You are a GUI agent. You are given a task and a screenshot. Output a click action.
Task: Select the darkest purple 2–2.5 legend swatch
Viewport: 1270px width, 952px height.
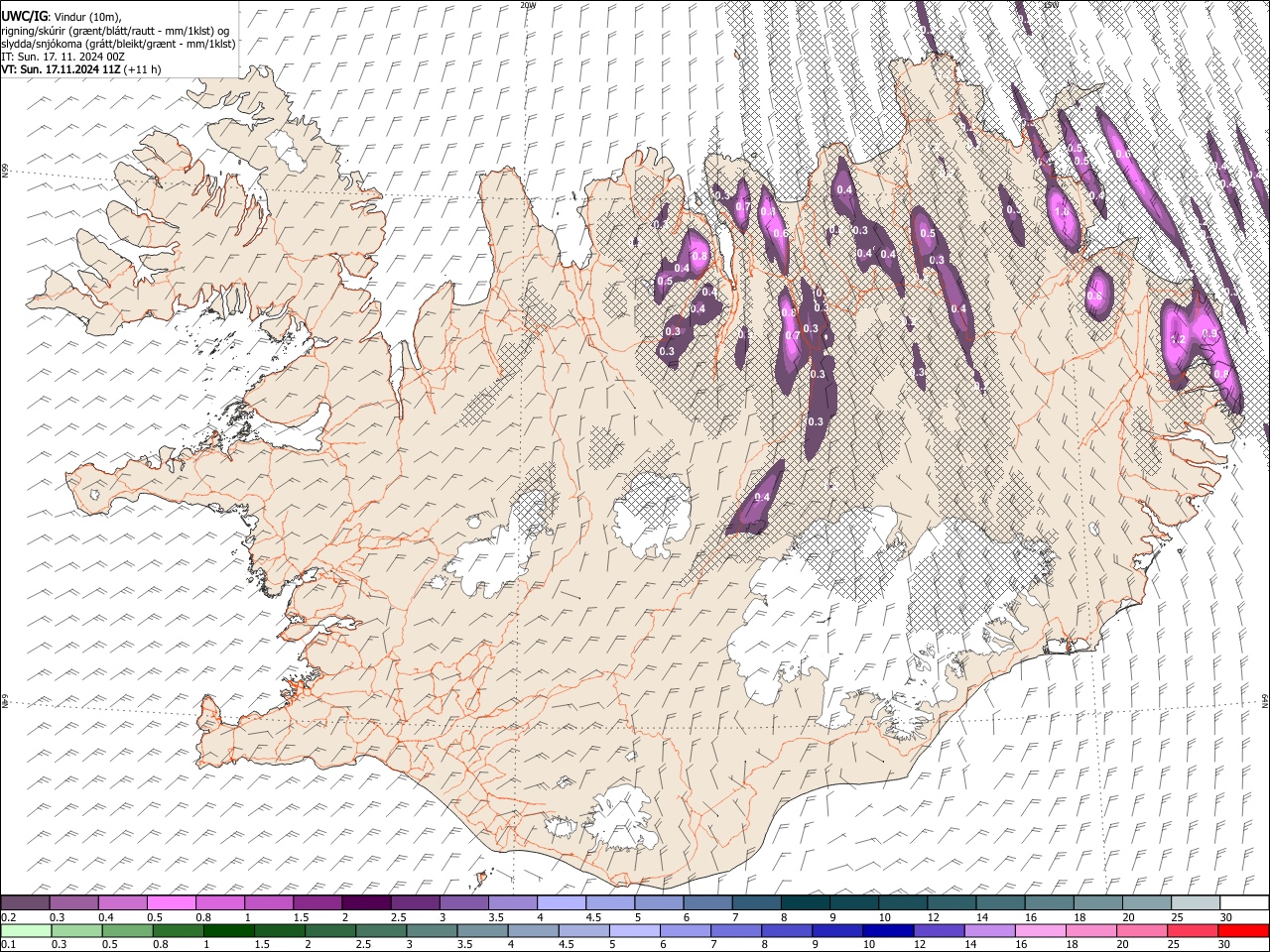[x=366, y=902]
